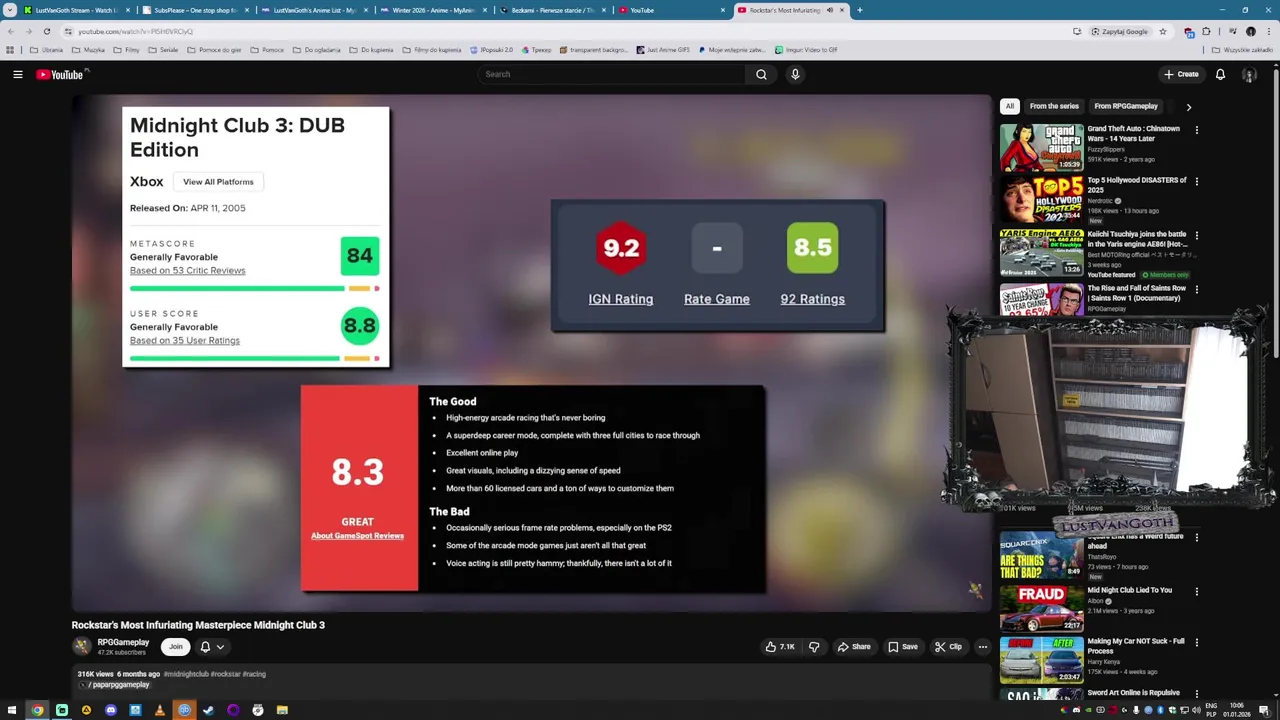Open the YouTube hamburger guide menu
The width and height of the screenshot is (1280, 720).
17,74
